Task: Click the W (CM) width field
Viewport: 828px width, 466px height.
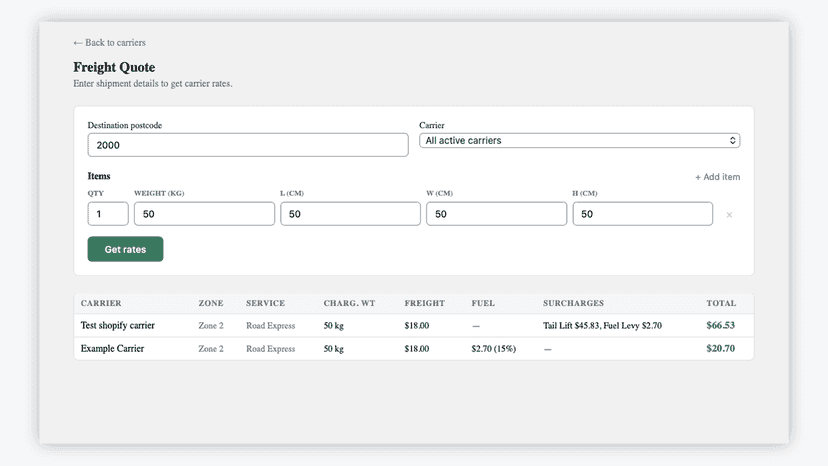Action: click(496, 214)
